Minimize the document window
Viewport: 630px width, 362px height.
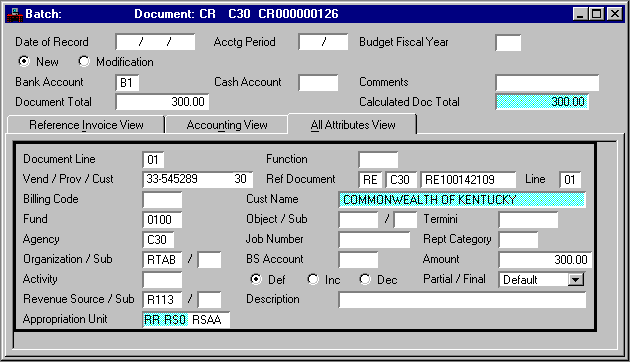(580, 14)
